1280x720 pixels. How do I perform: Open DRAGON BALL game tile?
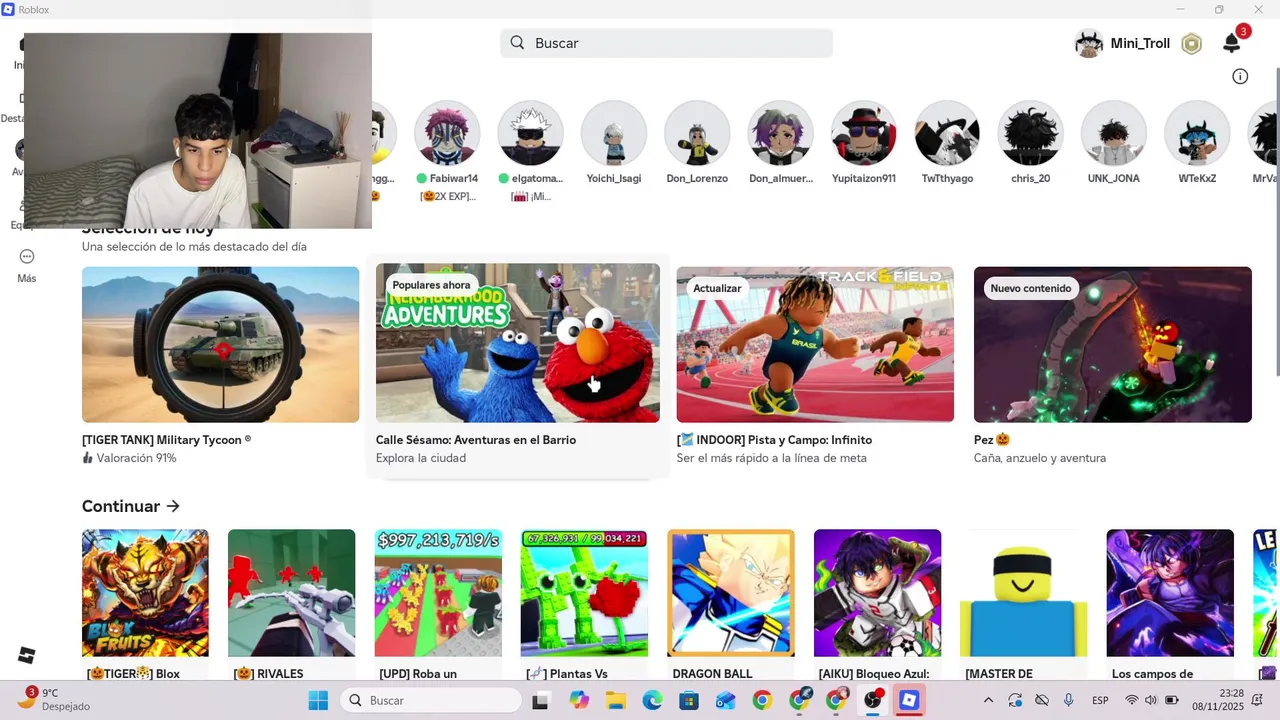[x=731, y=593]
